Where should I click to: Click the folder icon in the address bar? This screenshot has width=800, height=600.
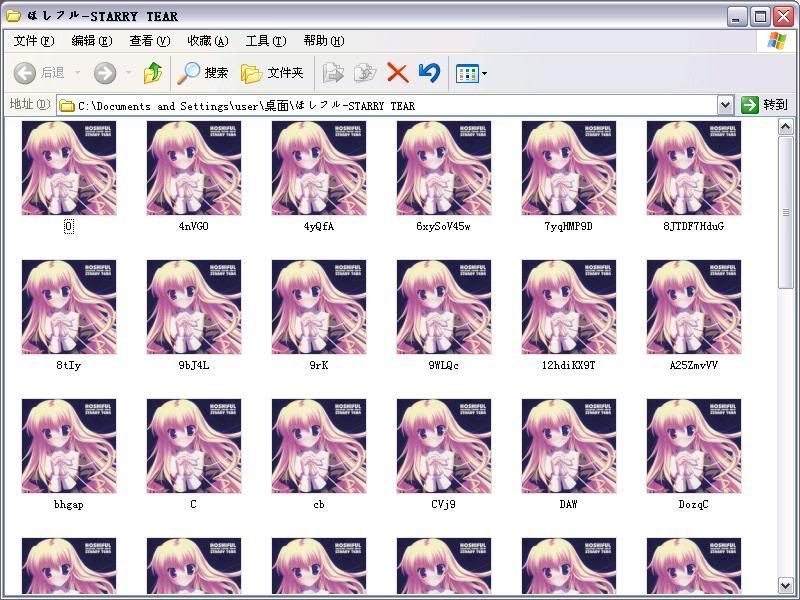click(x=67, y=106)
